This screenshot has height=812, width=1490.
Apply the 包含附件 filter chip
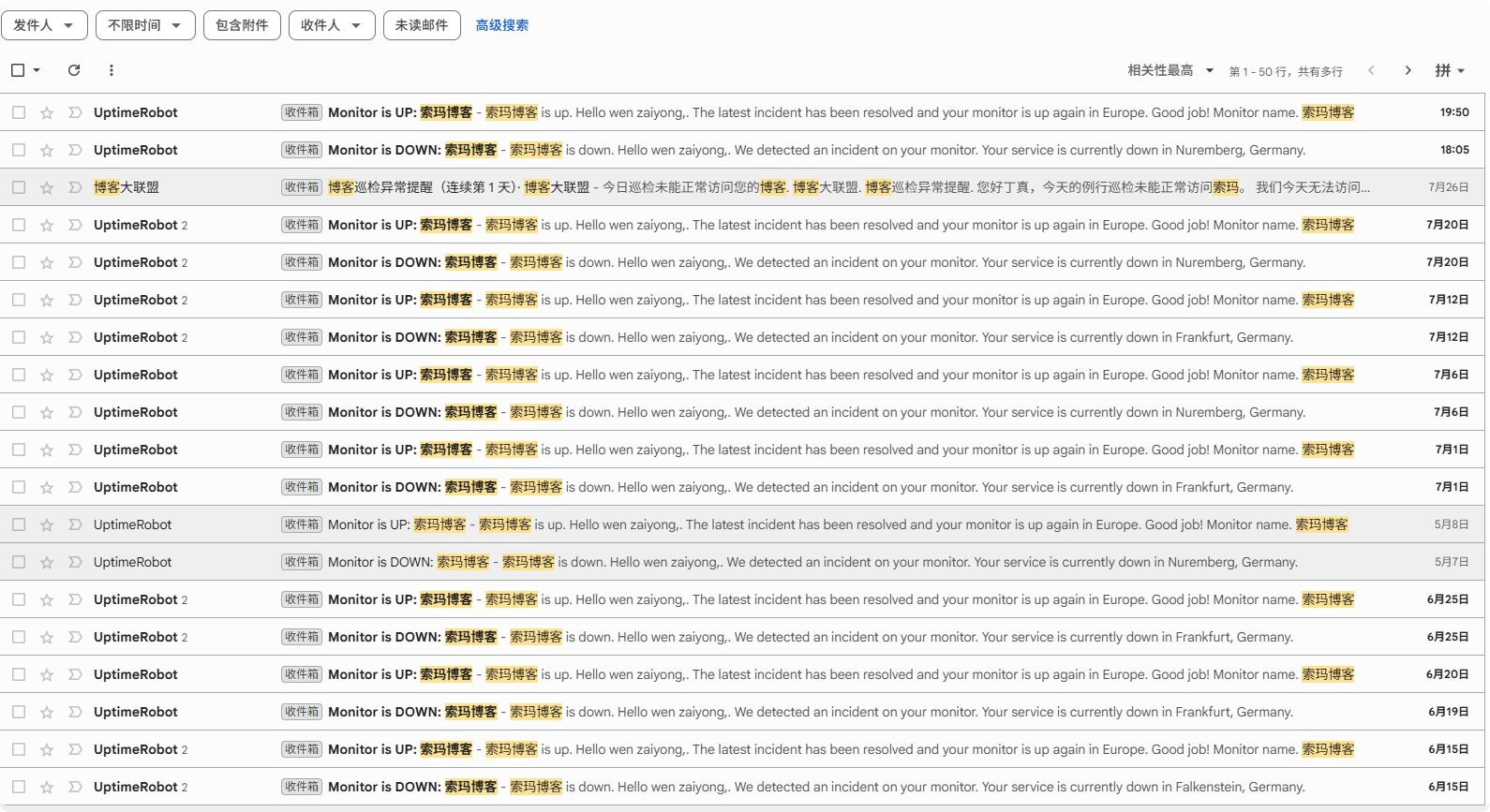tap(242, 25)
